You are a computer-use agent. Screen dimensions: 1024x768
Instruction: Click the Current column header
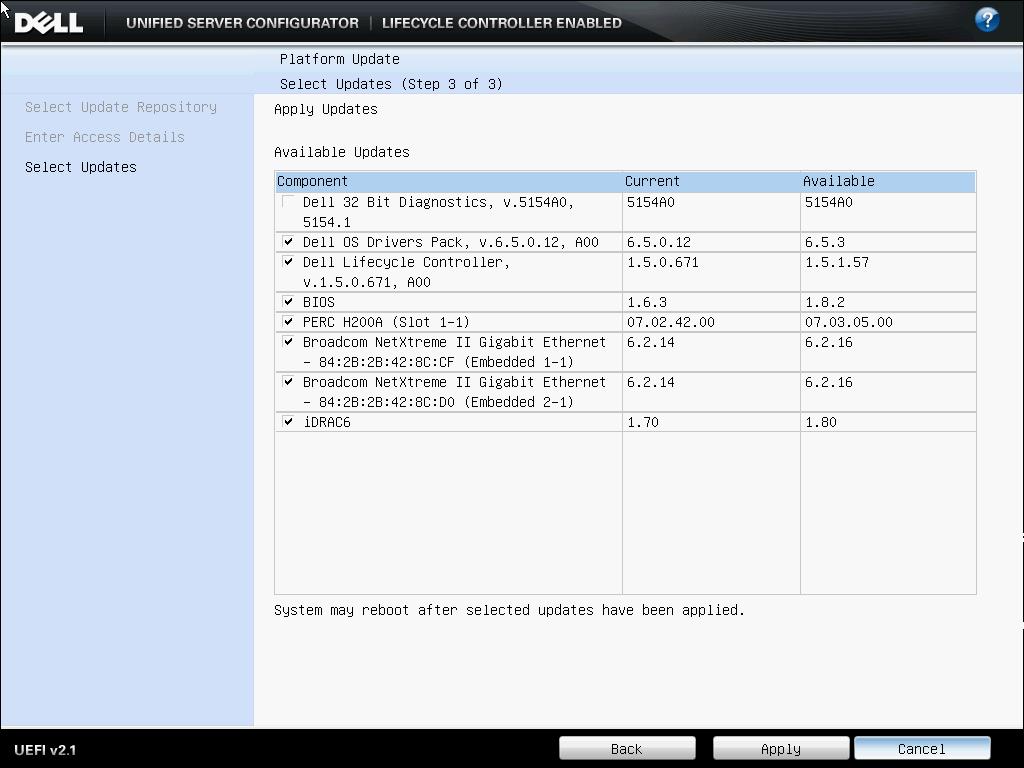click(711, 182)
